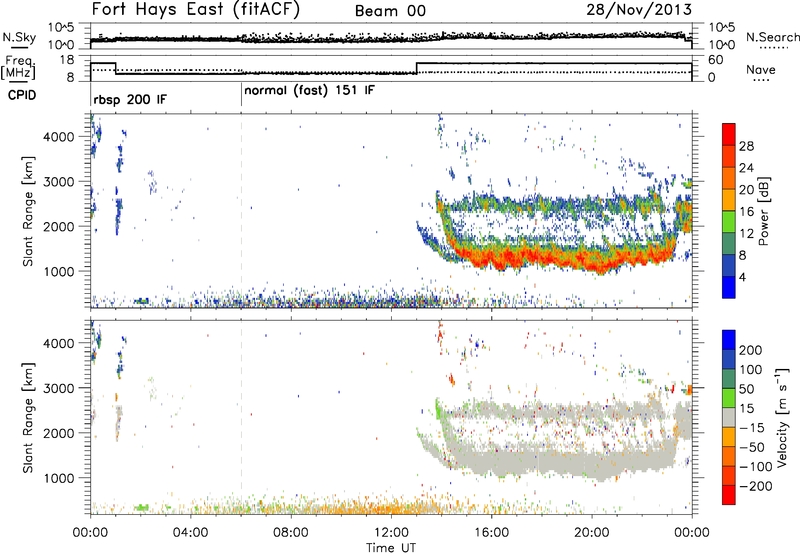
Task: Click the red segment of the Power colorbar
Action: tap(729, 135)
